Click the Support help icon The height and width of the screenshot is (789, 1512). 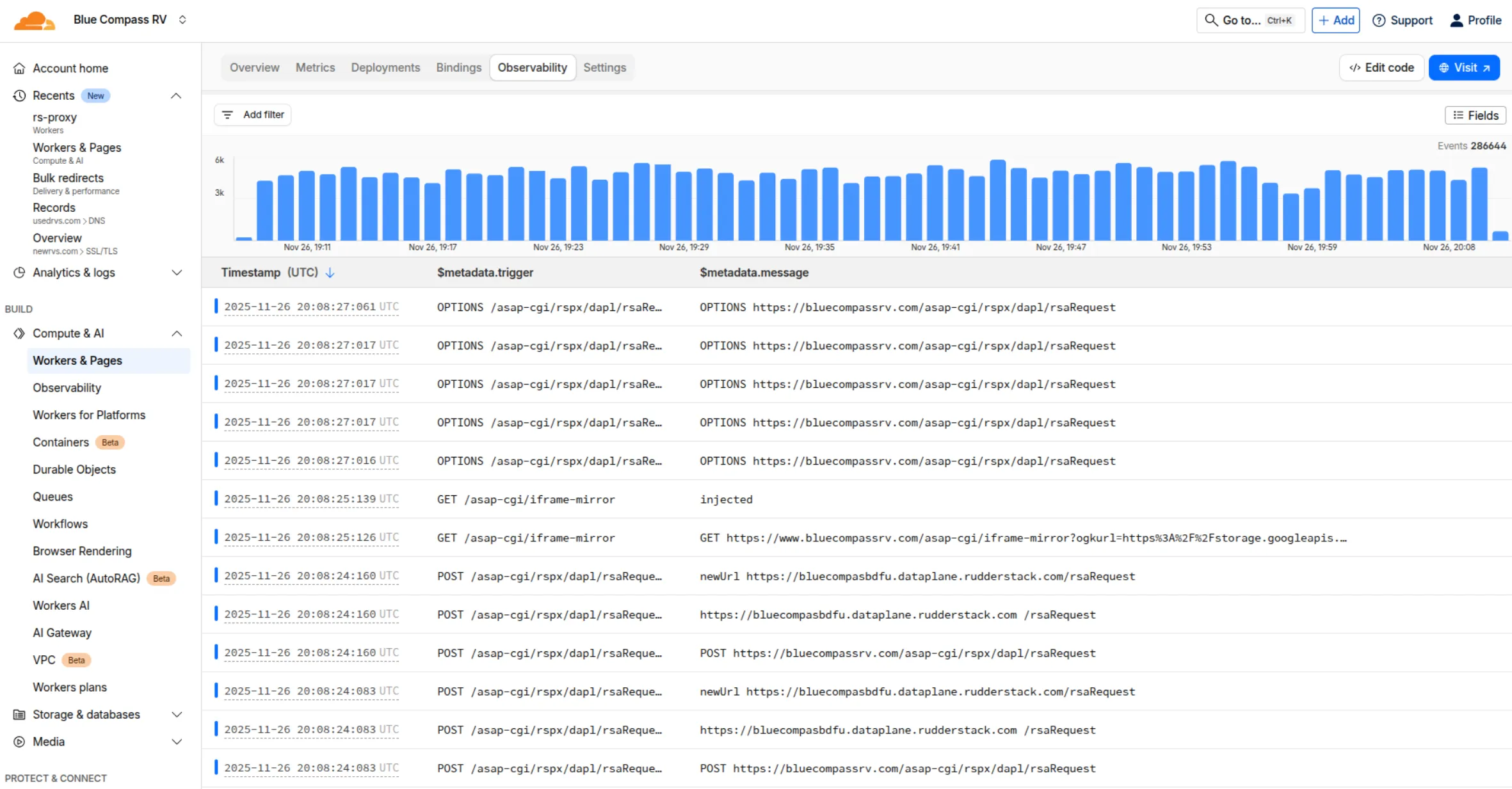point(1378,20)
